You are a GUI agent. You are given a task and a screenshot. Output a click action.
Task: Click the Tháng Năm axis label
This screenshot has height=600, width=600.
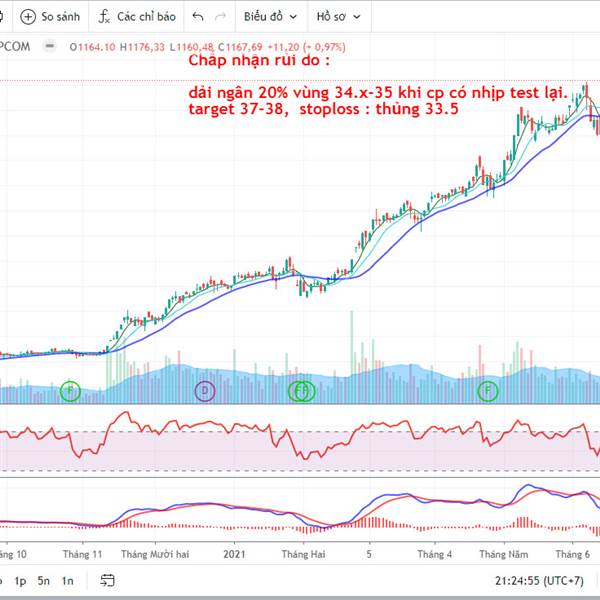(x=504, y=554)
